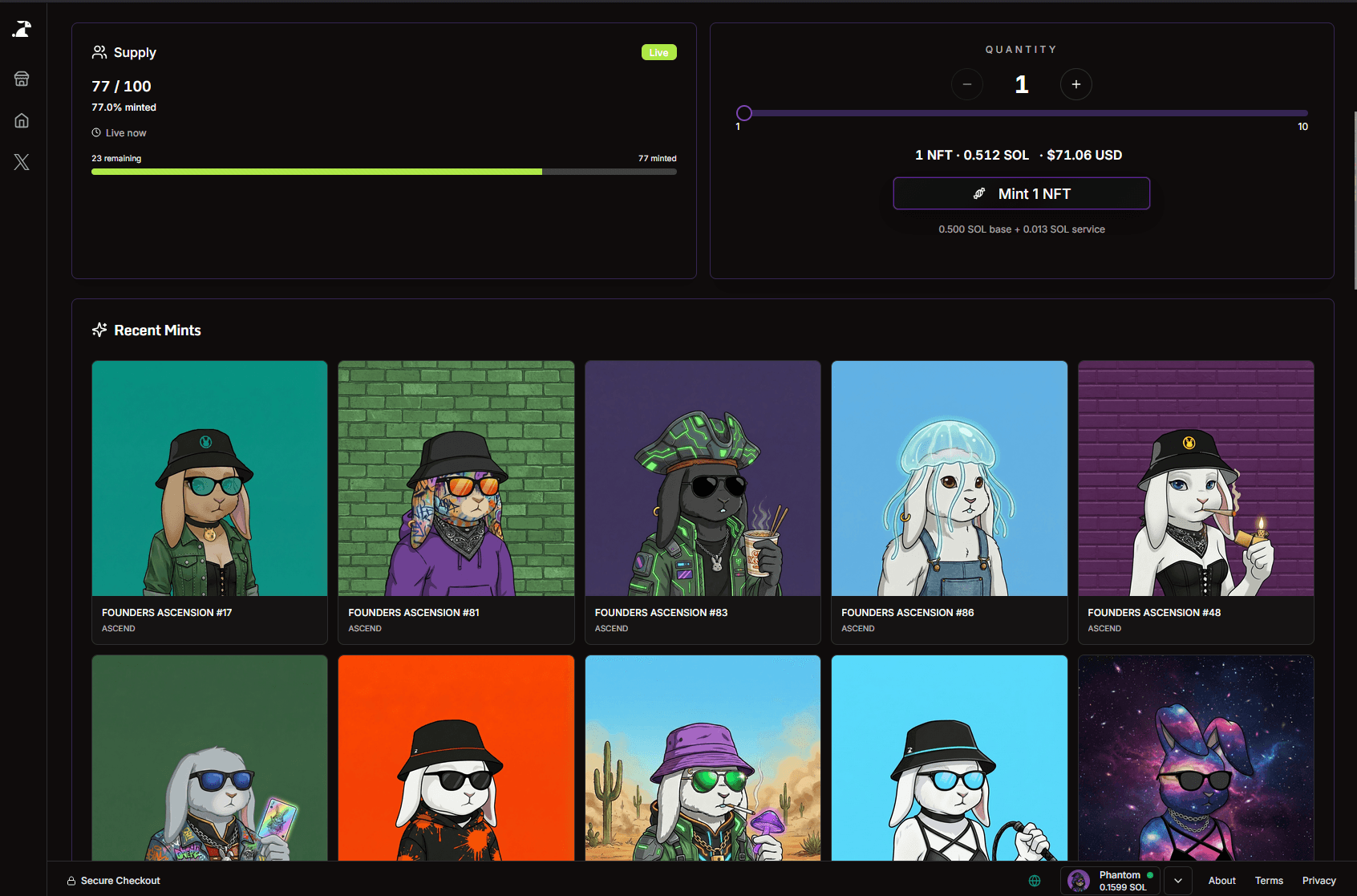Click the FOUNDERS ASCENSION #81 title text
Image resolution: width=1357 pixels, height=896 pixels.
click(x=414, y=612)
